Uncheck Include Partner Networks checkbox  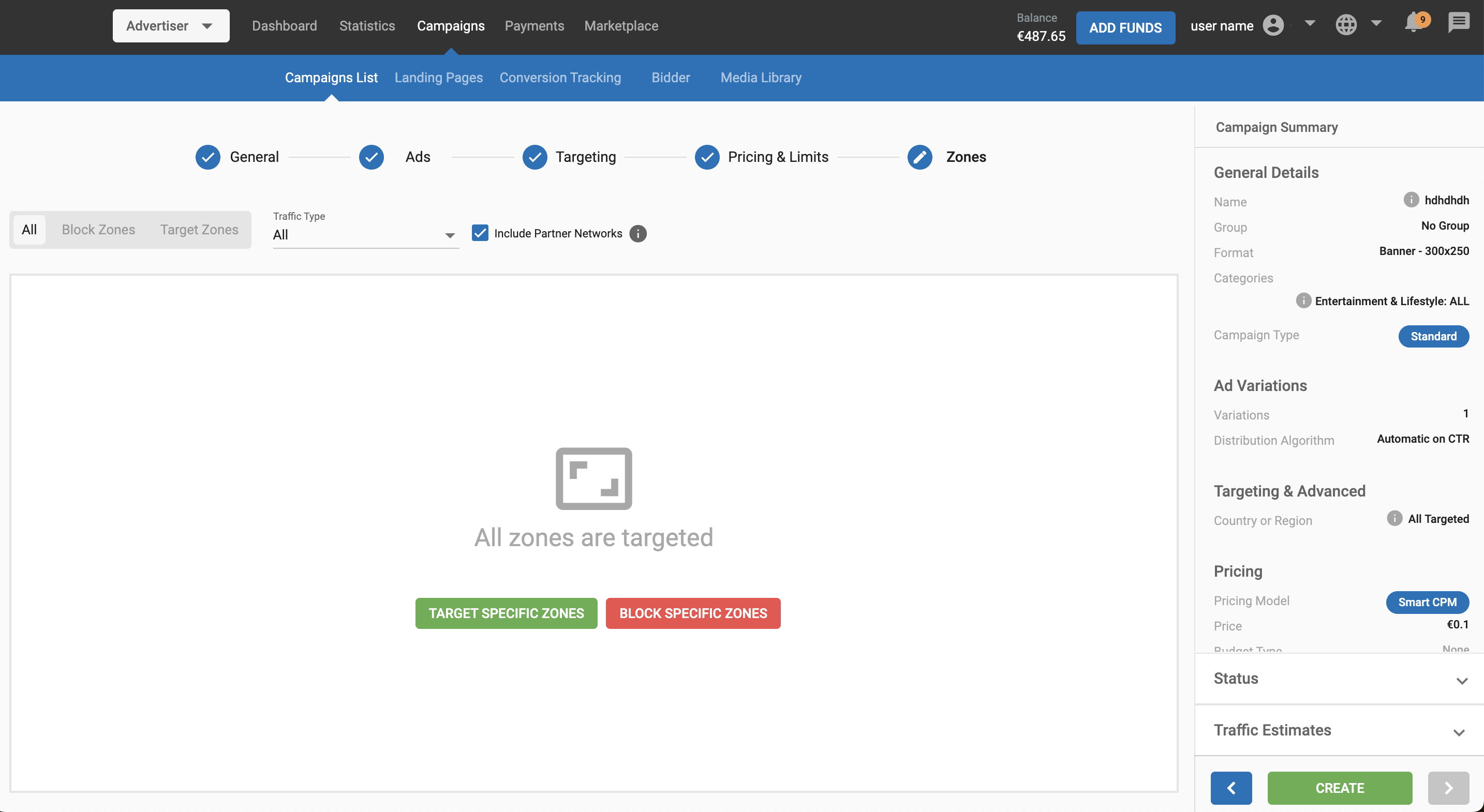tap(480, 233)
